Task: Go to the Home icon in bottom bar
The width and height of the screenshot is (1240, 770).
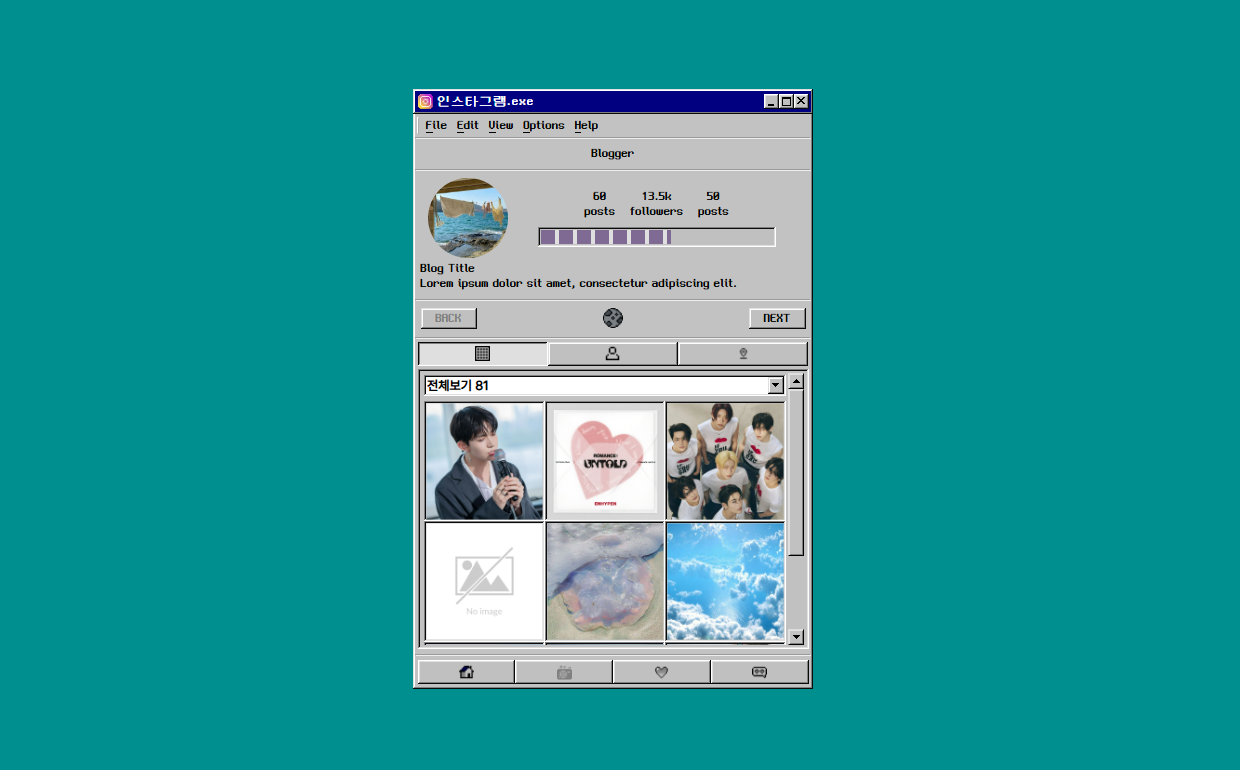Action: tap(466, 672)
